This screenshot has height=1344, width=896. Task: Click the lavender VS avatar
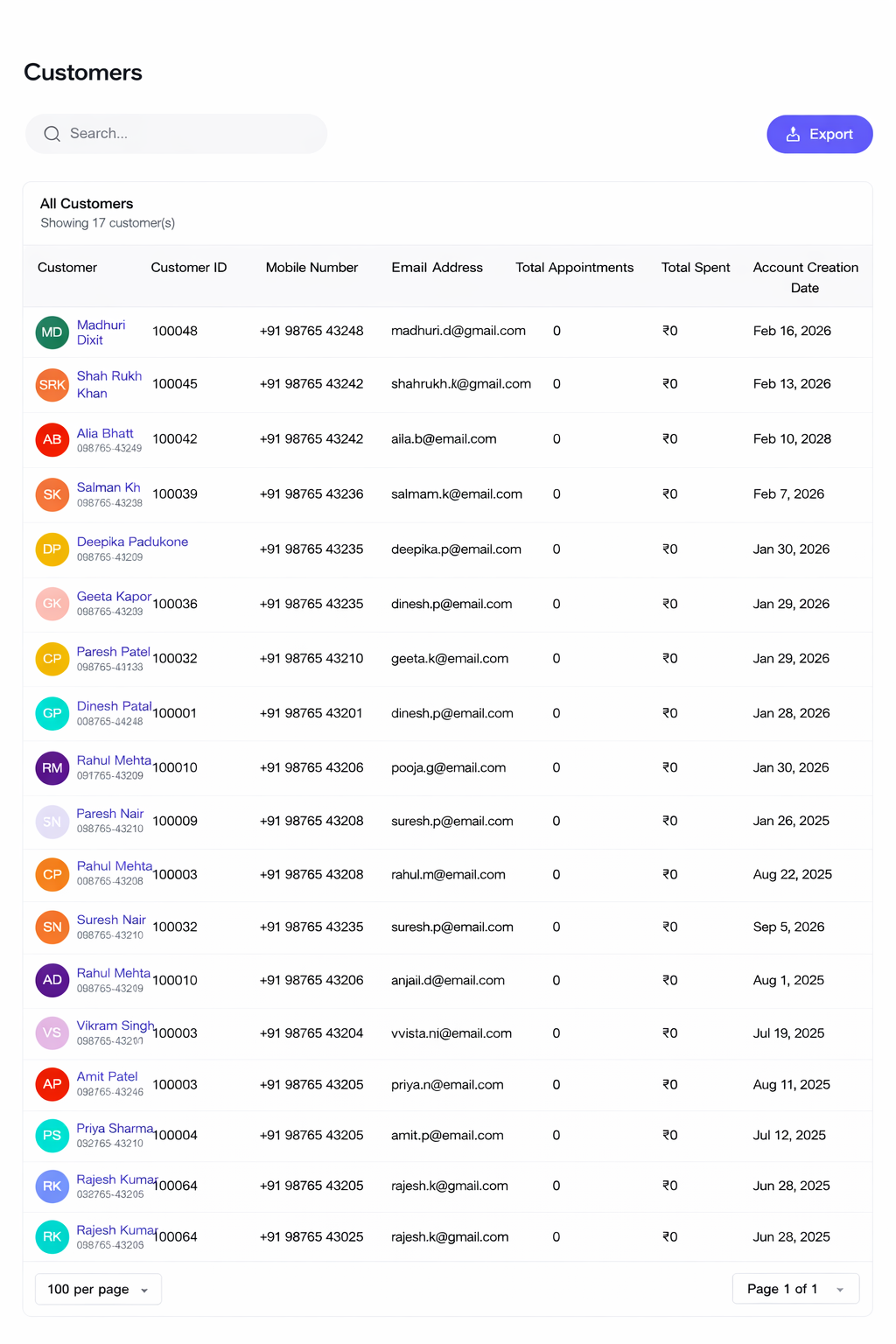coord(52,1033)
